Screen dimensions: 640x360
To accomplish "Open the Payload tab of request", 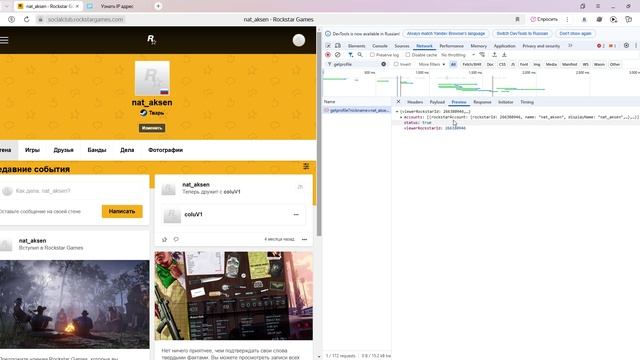I will pyautogui.click(x=437, y=102).
